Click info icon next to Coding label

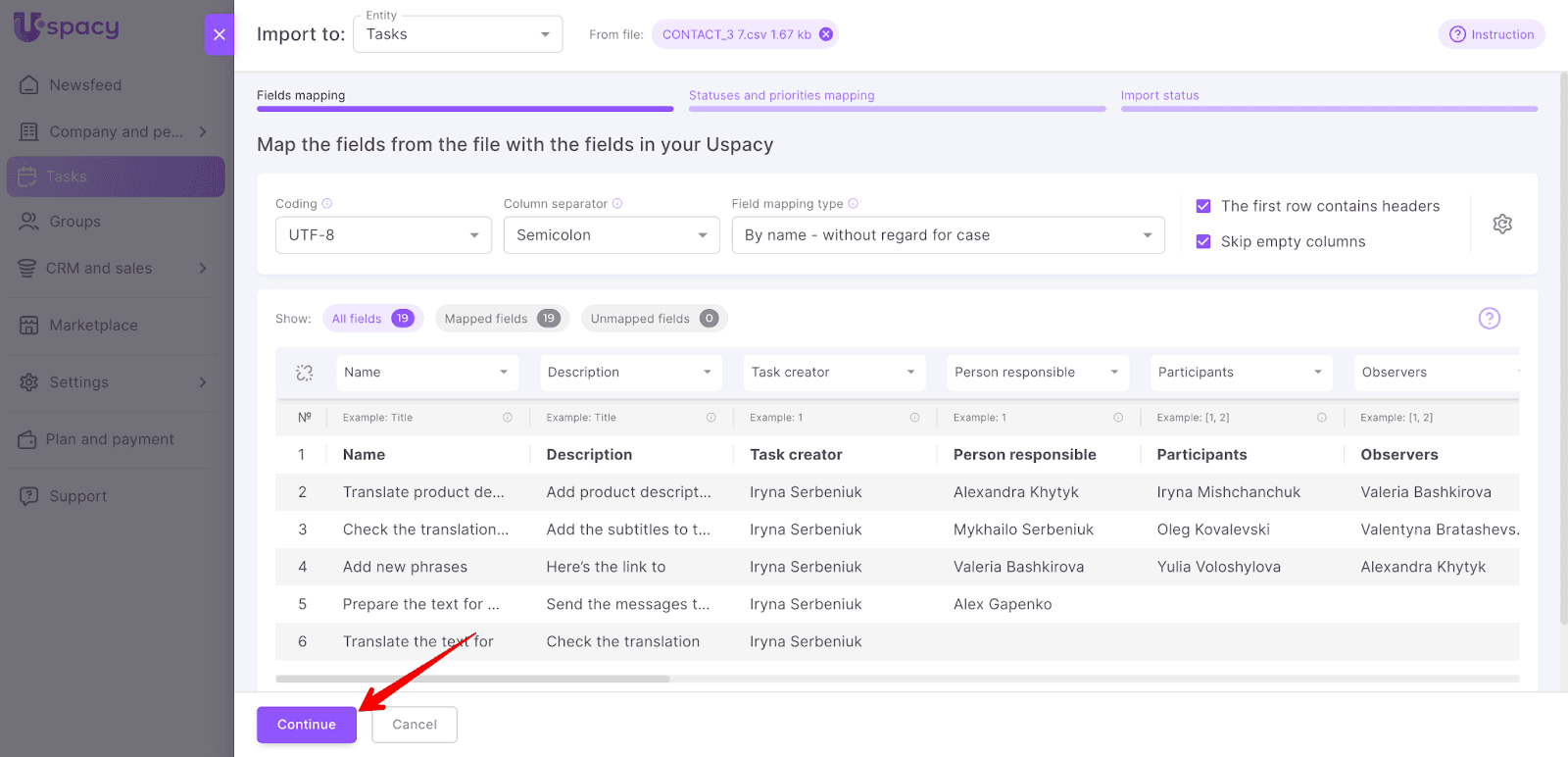click(327, 204)
